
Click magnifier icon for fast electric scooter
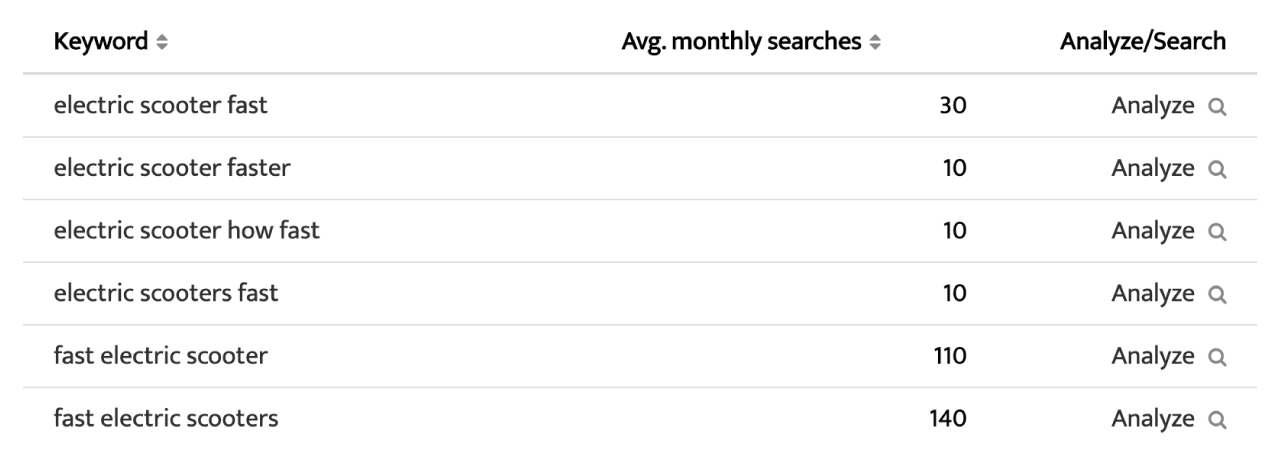tap(1217, 357)
